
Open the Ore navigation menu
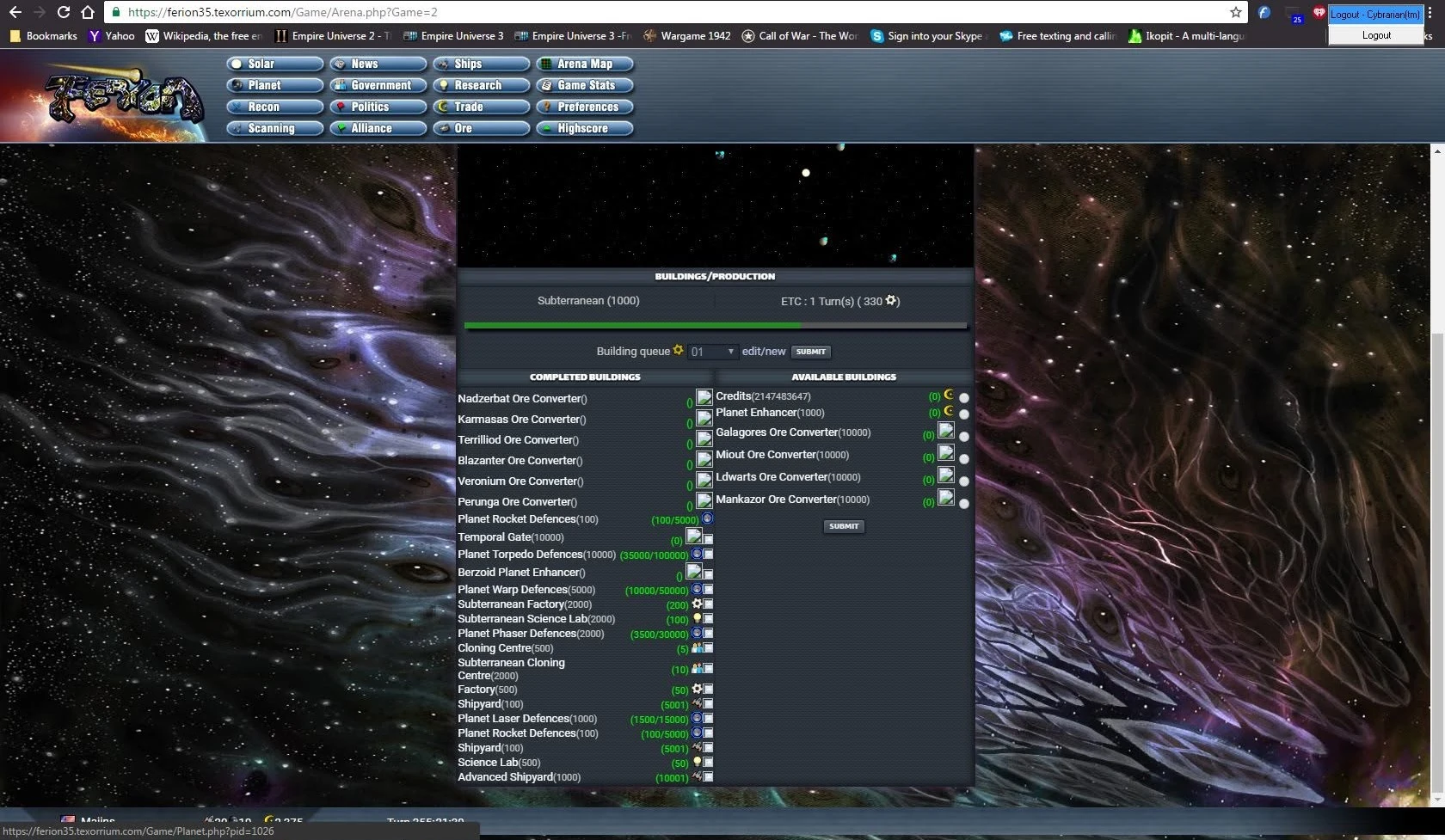point(482,128)
